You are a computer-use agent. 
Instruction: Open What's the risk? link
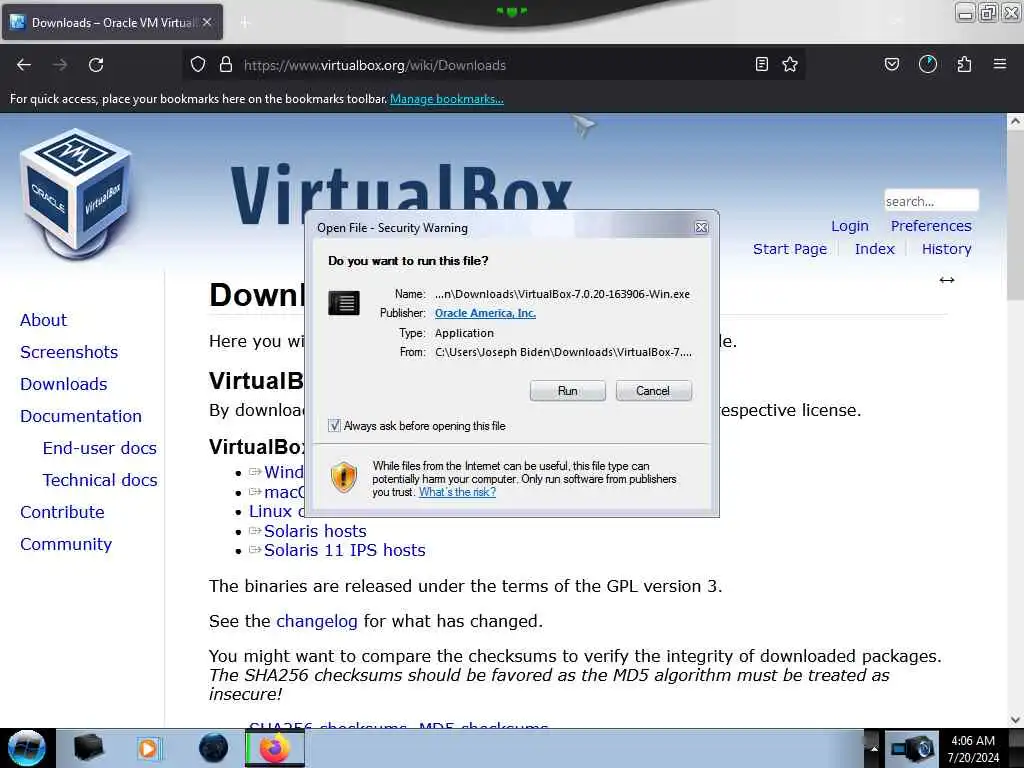pos(457,492)
